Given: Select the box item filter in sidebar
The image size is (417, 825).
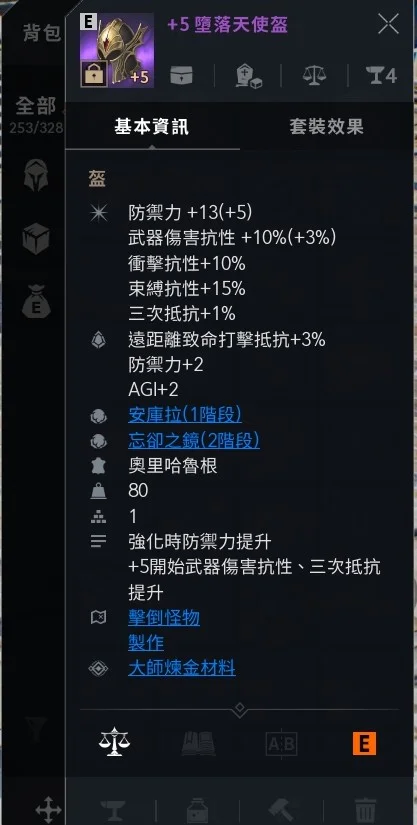Looking at the screenshot, I should click(x=36, y=239).
